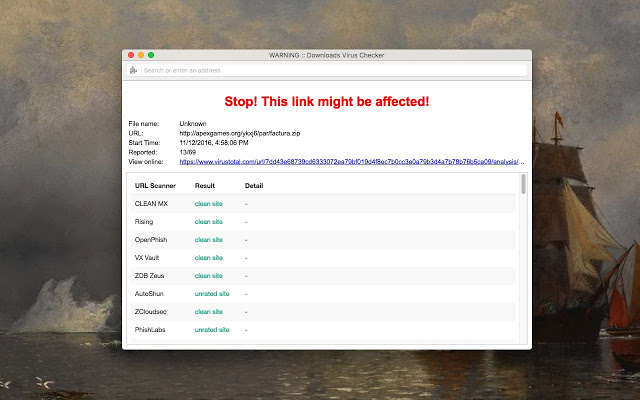The image size is (640, 400).
Task: Click the red close window button
Action: click(x=130, y=54)
